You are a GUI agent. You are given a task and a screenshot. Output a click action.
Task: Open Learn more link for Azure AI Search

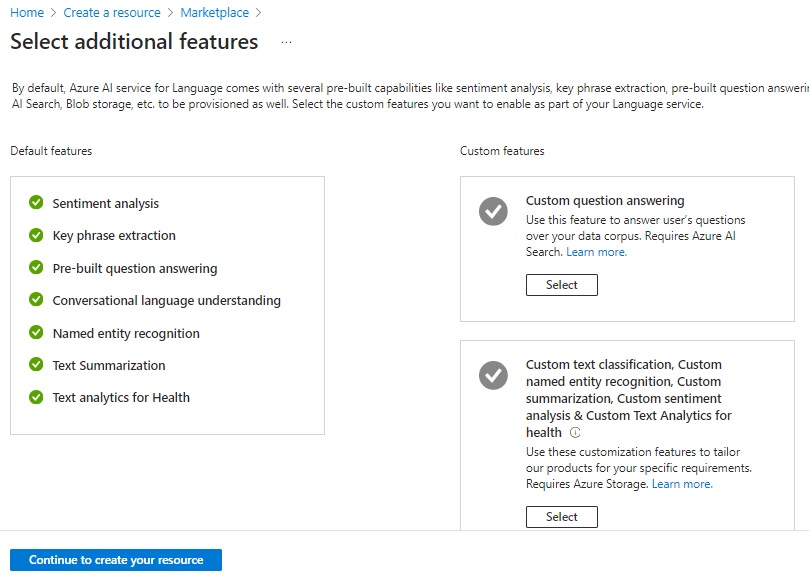coord(596,252)
